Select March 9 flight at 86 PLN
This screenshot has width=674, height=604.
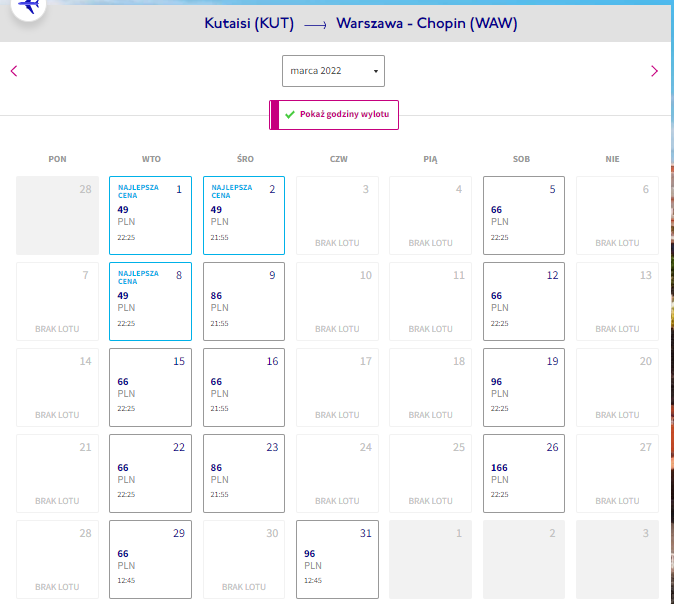[x=244, y=301]
